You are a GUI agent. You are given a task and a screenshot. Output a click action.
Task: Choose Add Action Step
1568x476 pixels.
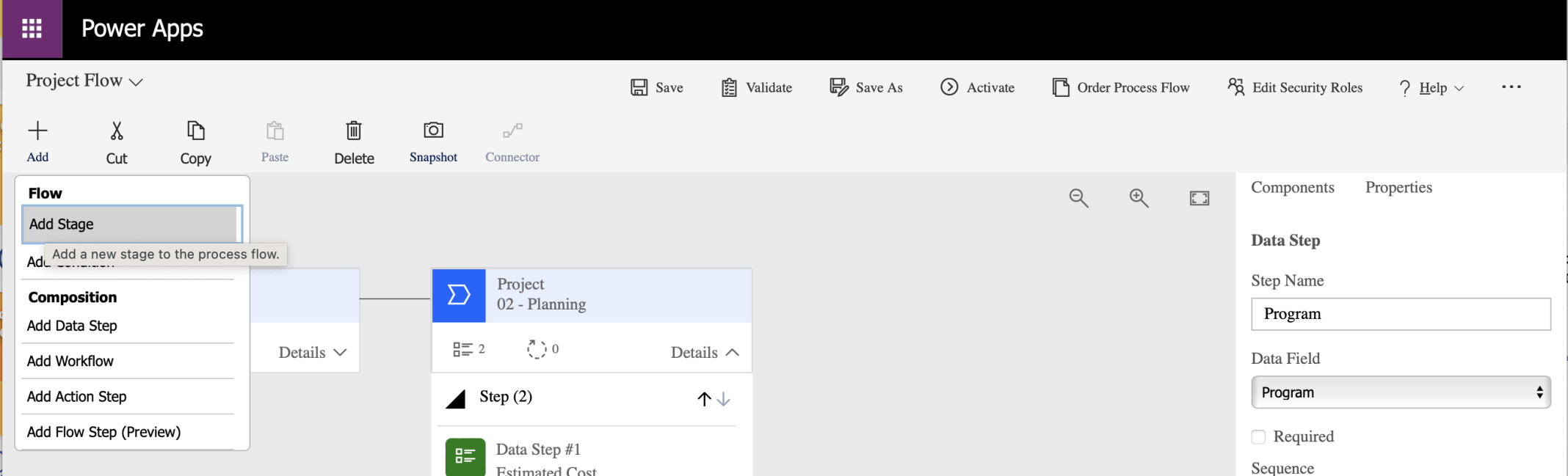(x=77, y=397)
